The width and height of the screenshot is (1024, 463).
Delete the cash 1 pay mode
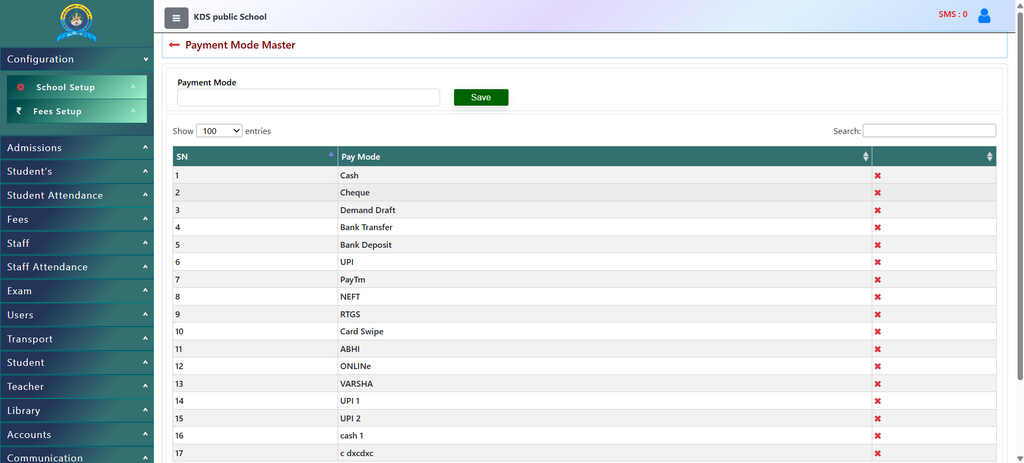tap(878, 436)
